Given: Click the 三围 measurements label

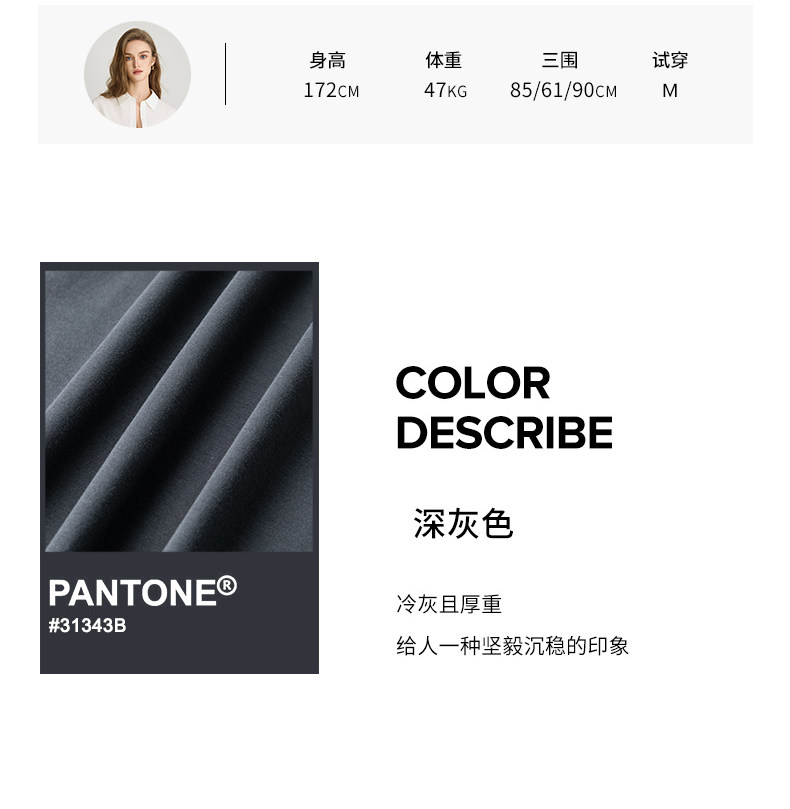Looking at the screenshot, I should [560, 60].
